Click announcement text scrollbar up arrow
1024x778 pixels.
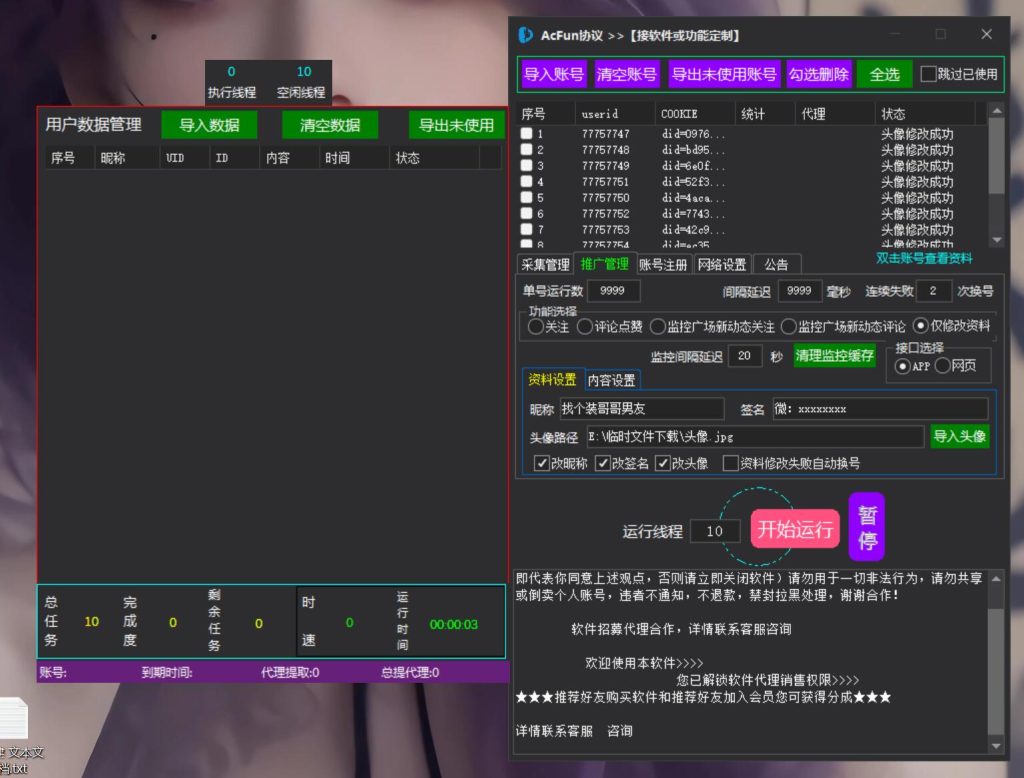[x=996, y=579]
